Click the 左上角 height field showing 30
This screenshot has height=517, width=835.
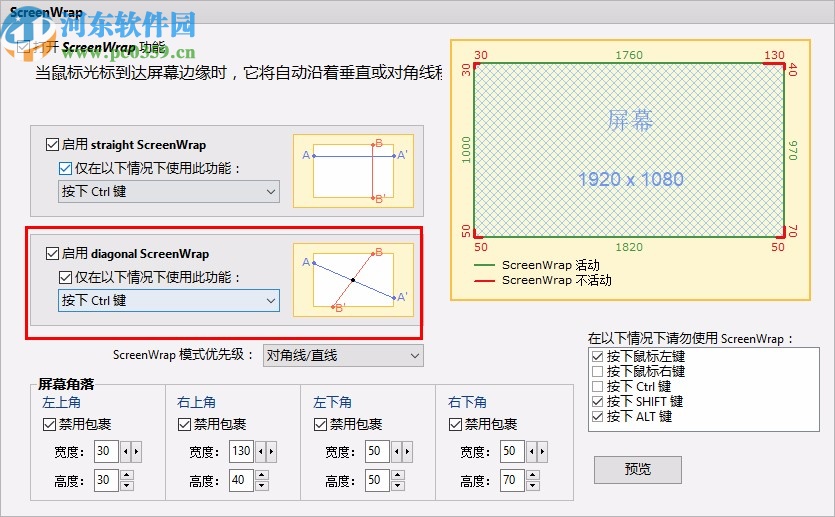(x=106, y=480)
